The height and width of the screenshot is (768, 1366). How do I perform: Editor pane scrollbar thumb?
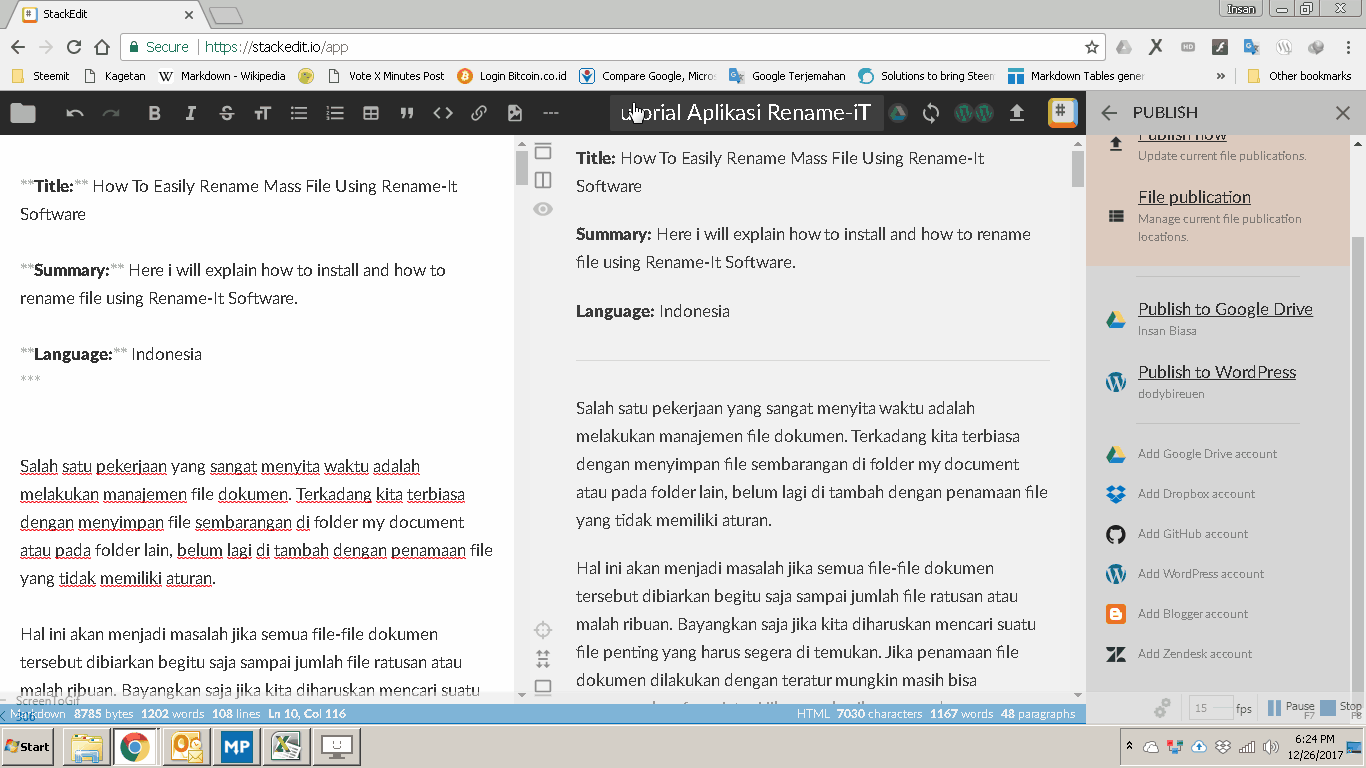(521, 167)
